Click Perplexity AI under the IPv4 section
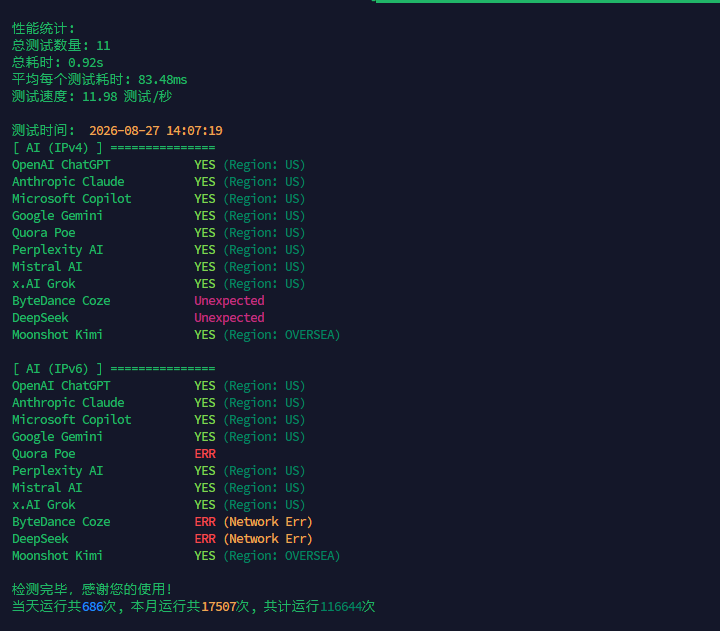720x631 pixels. [57, 249]
